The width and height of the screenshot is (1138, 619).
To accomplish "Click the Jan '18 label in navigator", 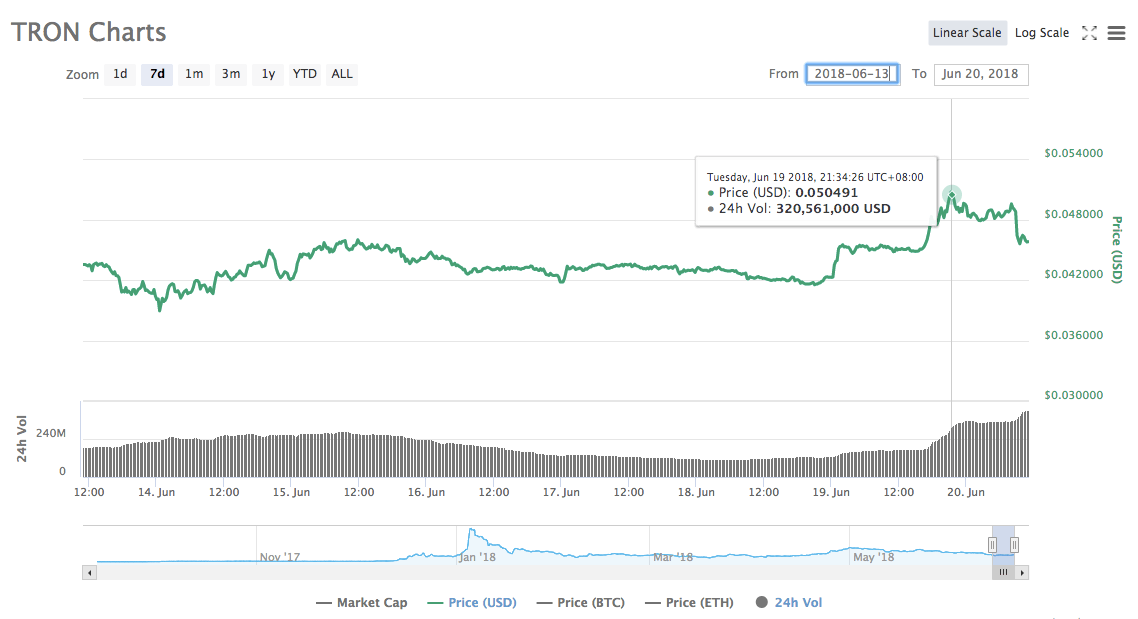I will [477, 557].
